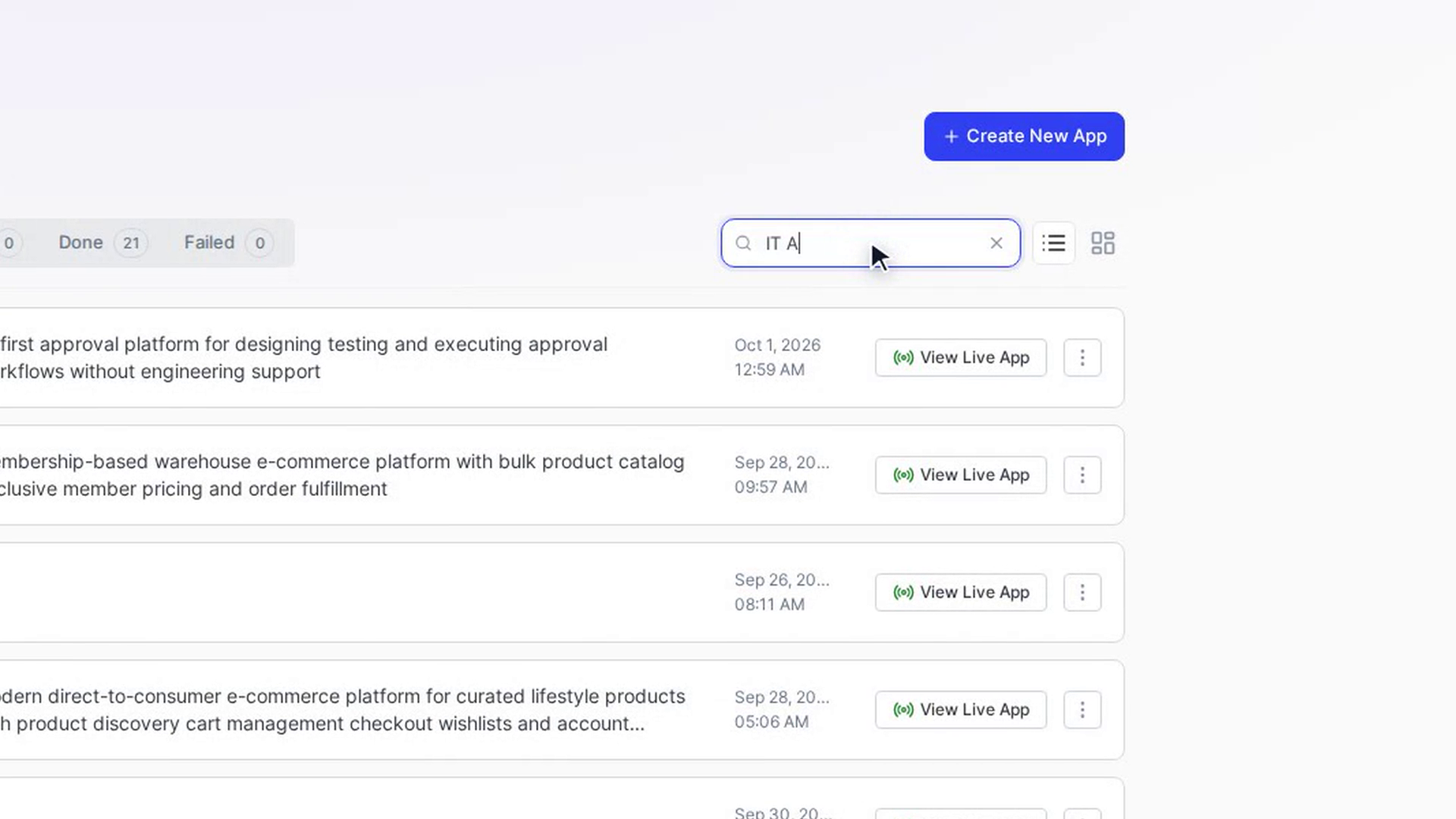
Task: Switch to list view layout
Action: click(x=1053, y=243)
